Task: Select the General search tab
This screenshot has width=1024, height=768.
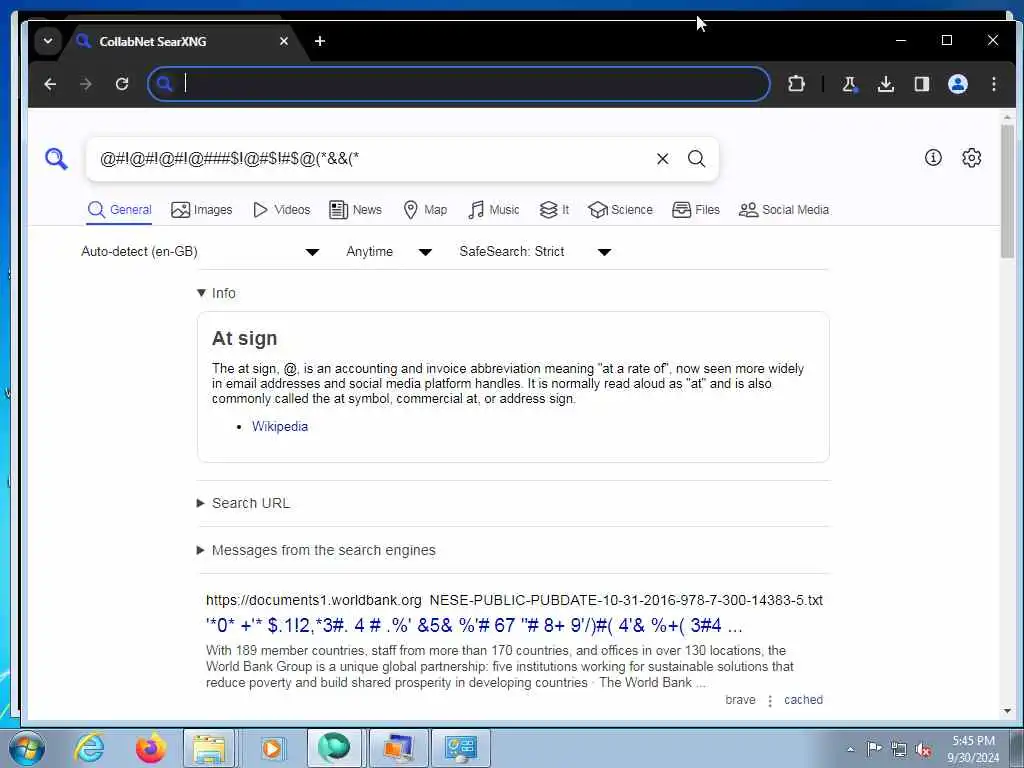Action: click(120, 210)
